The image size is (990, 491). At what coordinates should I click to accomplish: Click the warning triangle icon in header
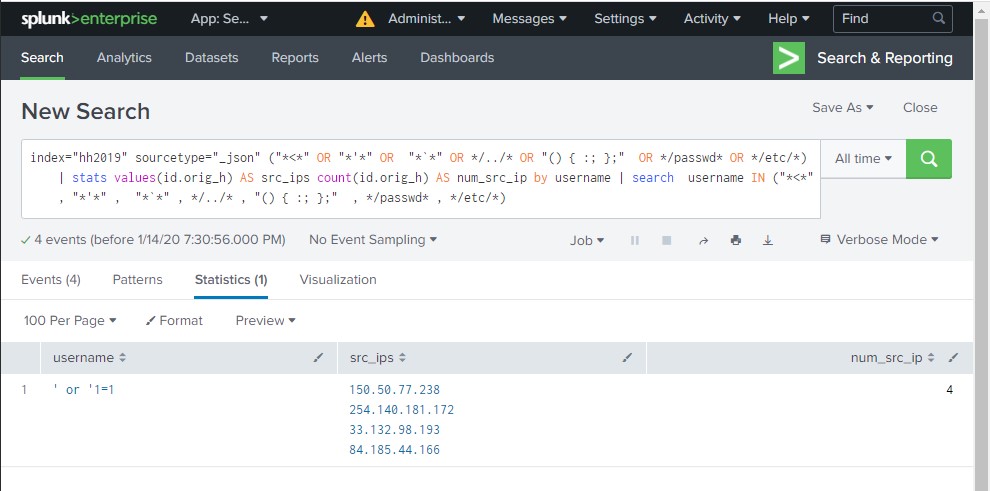pos(365,19)
